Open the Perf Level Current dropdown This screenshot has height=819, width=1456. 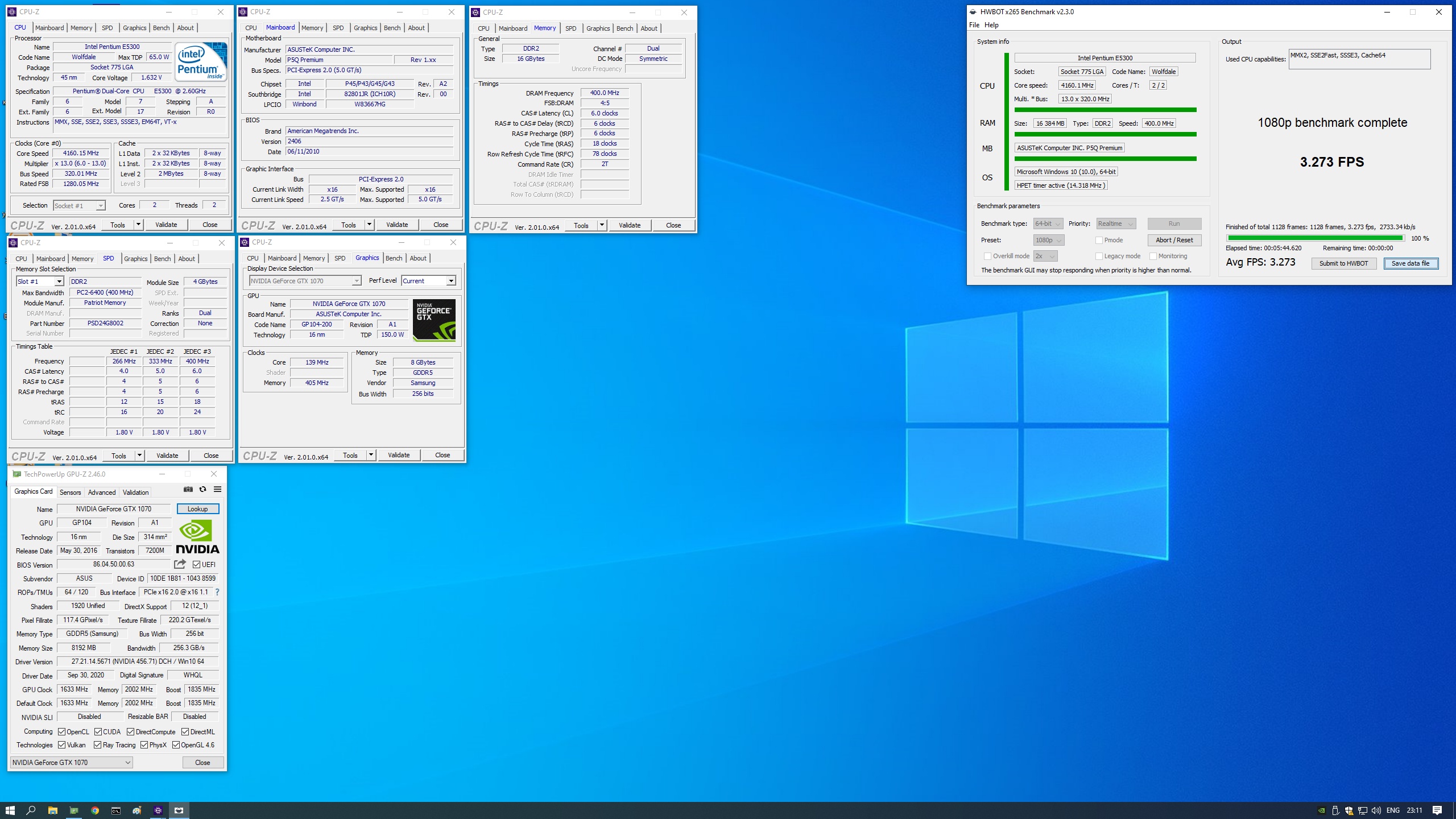point(428,280)
